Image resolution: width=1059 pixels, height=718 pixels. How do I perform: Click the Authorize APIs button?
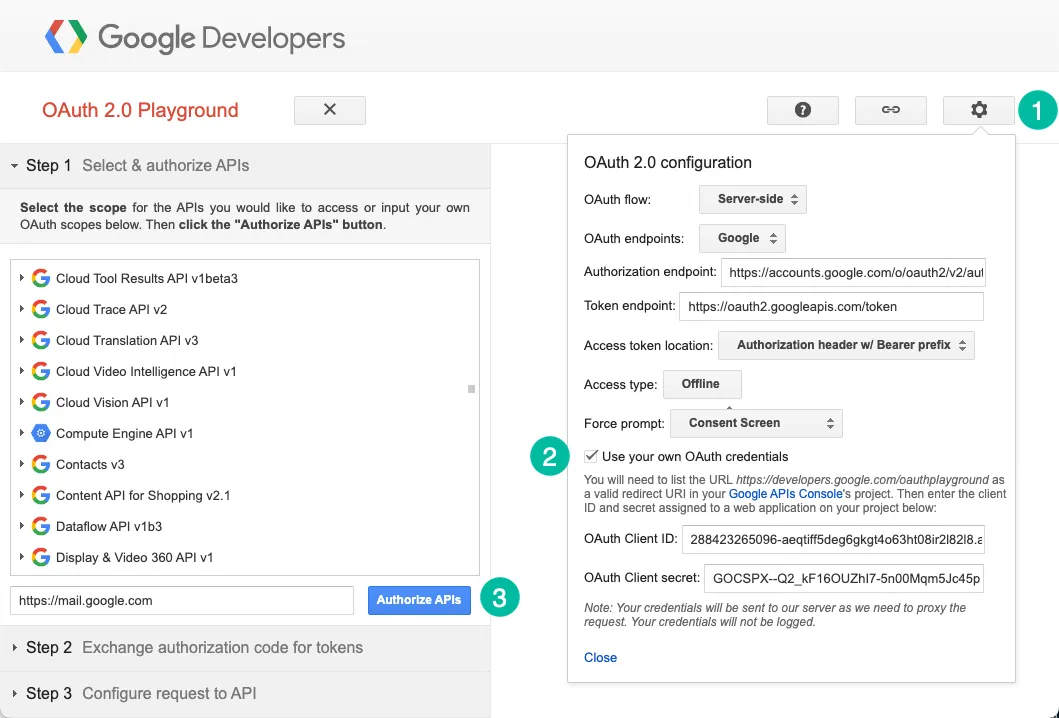419,599
